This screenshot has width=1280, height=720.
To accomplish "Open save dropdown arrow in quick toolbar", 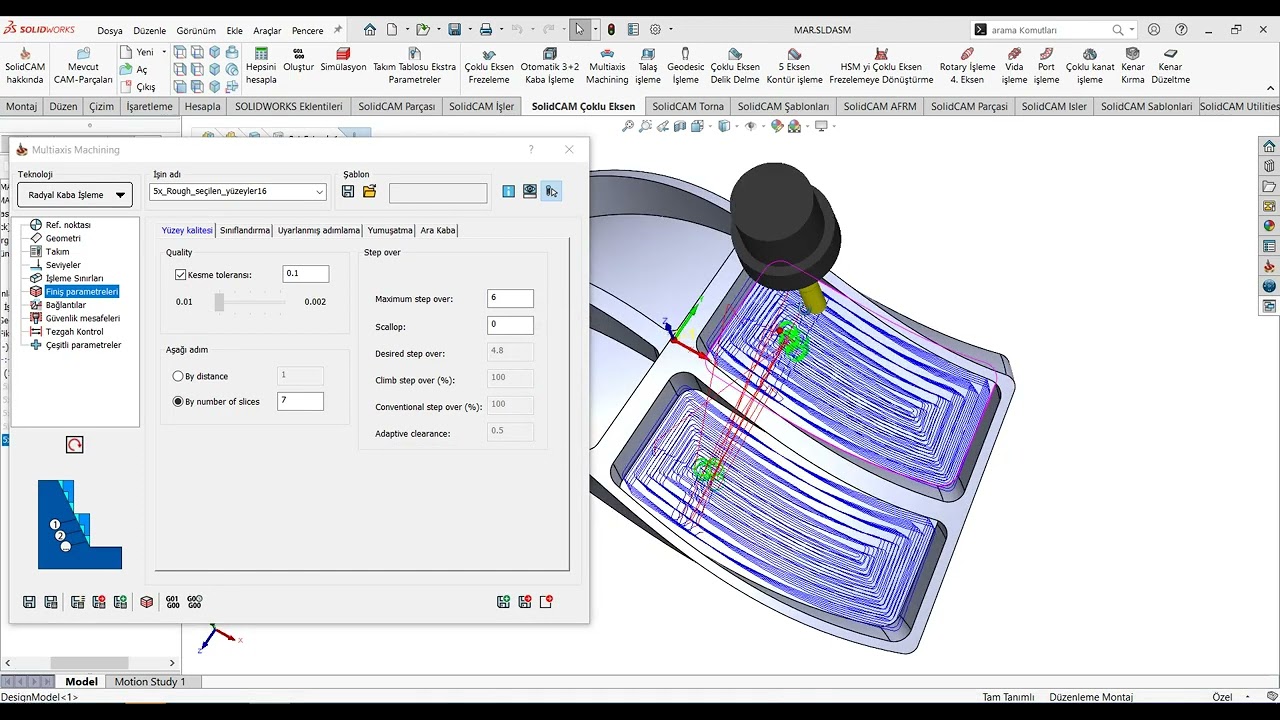I will (468, 30).
